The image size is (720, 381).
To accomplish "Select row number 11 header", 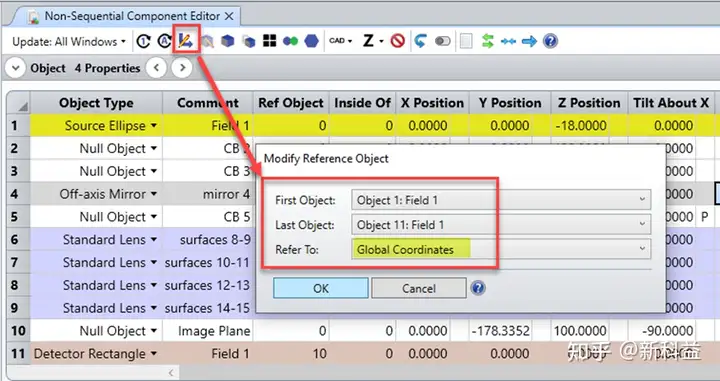I will pos(18,354).
